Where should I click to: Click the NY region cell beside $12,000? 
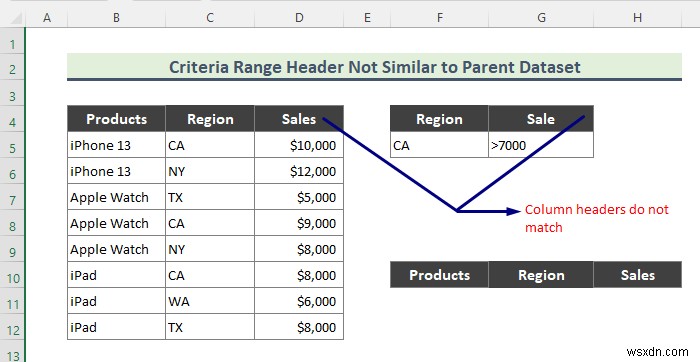click(x=210, y=171)
